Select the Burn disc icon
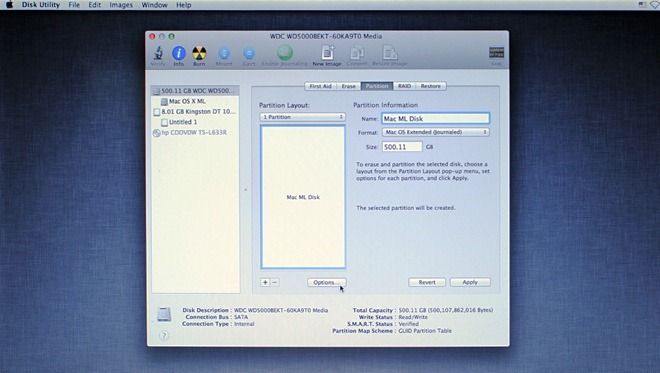This screenshot has width=660, height=373. tap(199, 53)
